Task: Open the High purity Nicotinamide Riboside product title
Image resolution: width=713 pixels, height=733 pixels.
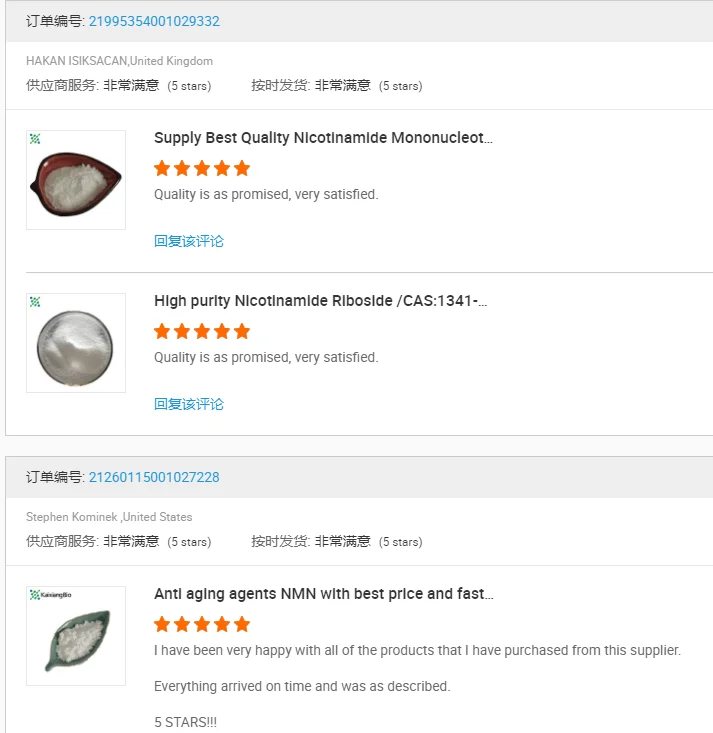Action: coord(320,301)
